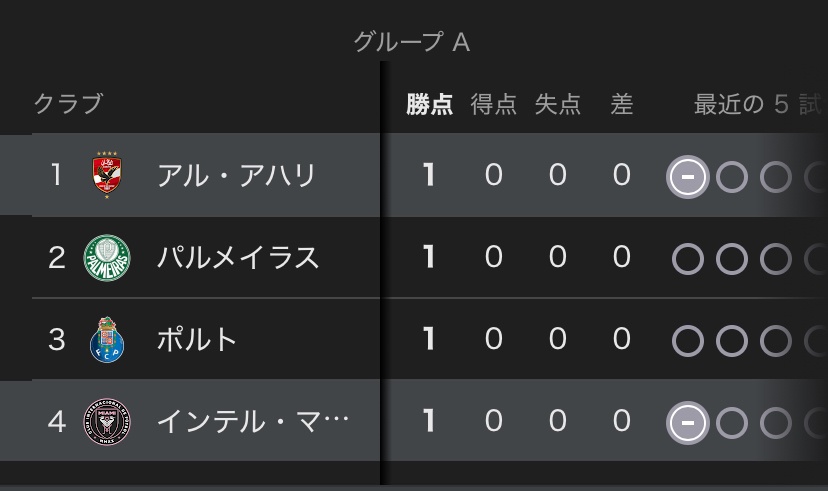Open パルメイラス team name link
The width and height of the screenshot is (828, 491).
point(238,257)
